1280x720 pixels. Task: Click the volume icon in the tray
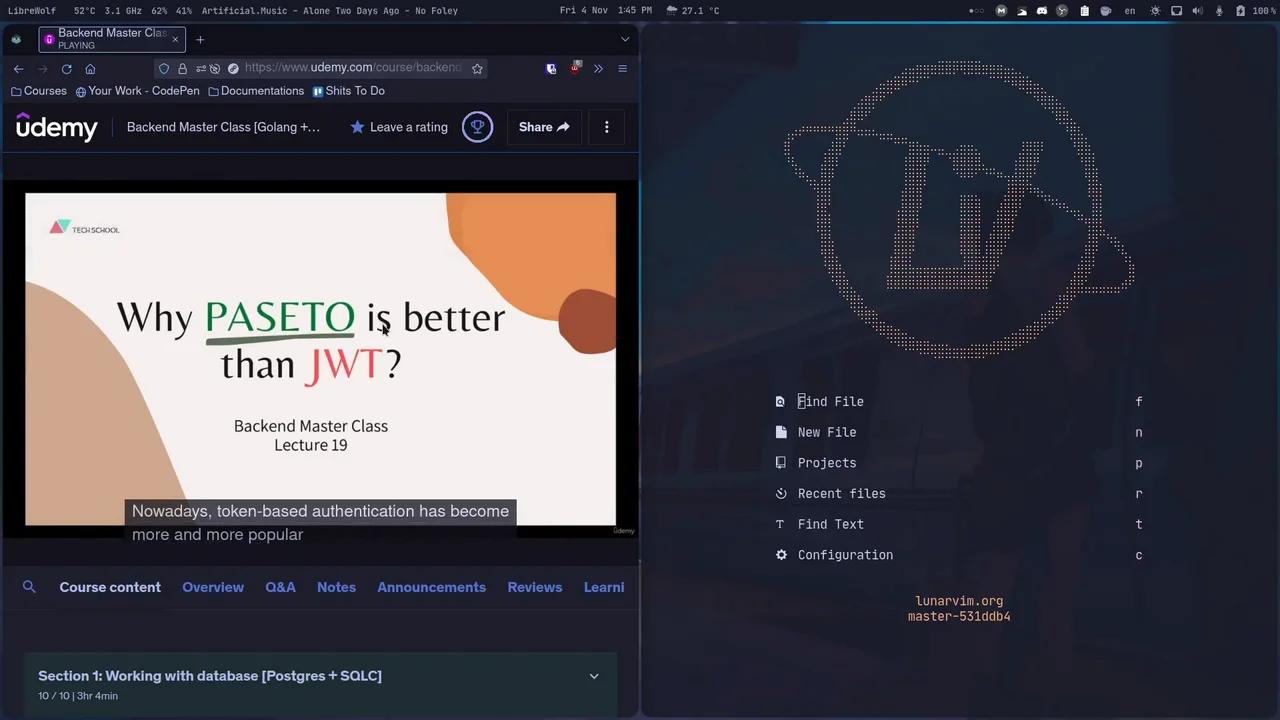[1198, 10]
